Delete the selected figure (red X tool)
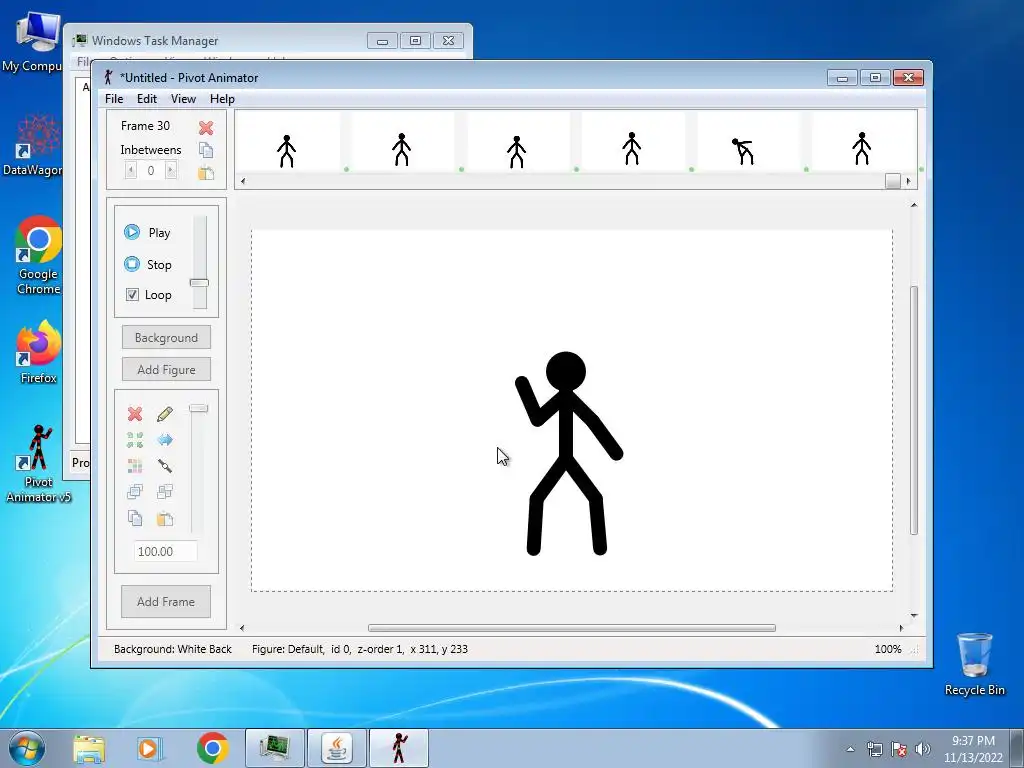 click(135, 413)
